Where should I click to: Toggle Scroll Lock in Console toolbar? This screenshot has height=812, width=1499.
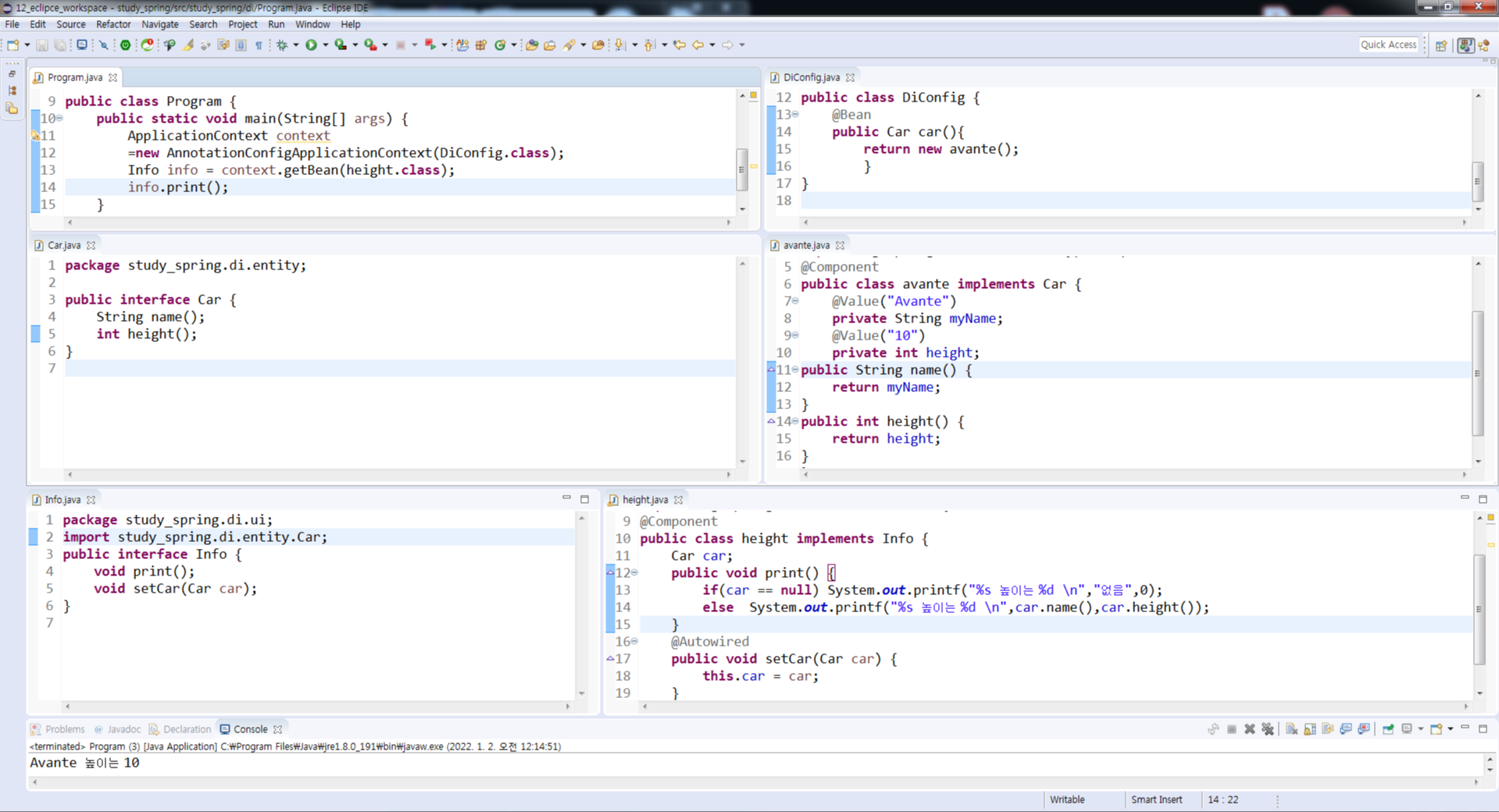(1310, 729)
